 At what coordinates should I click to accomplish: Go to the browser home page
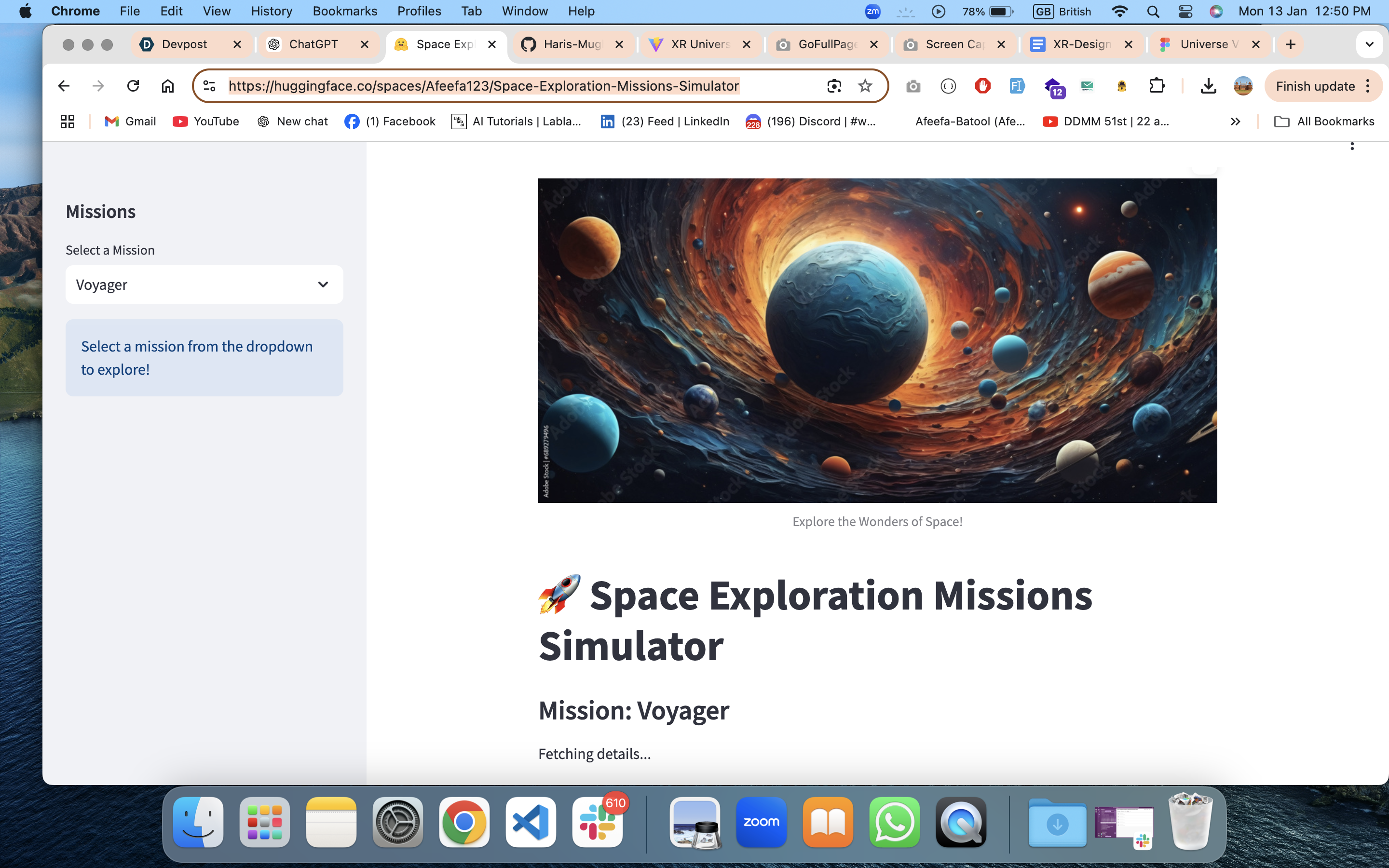(168, 86)
